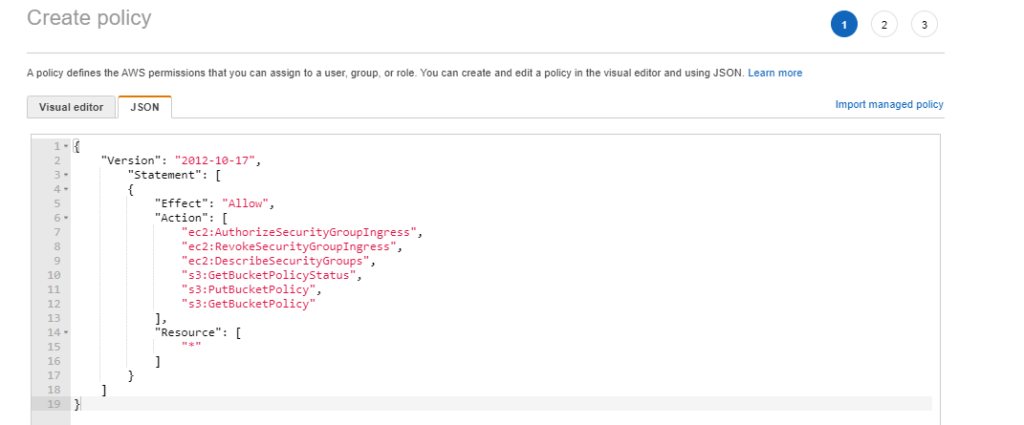Collapse the Resource array on line 14

(66, 332)
